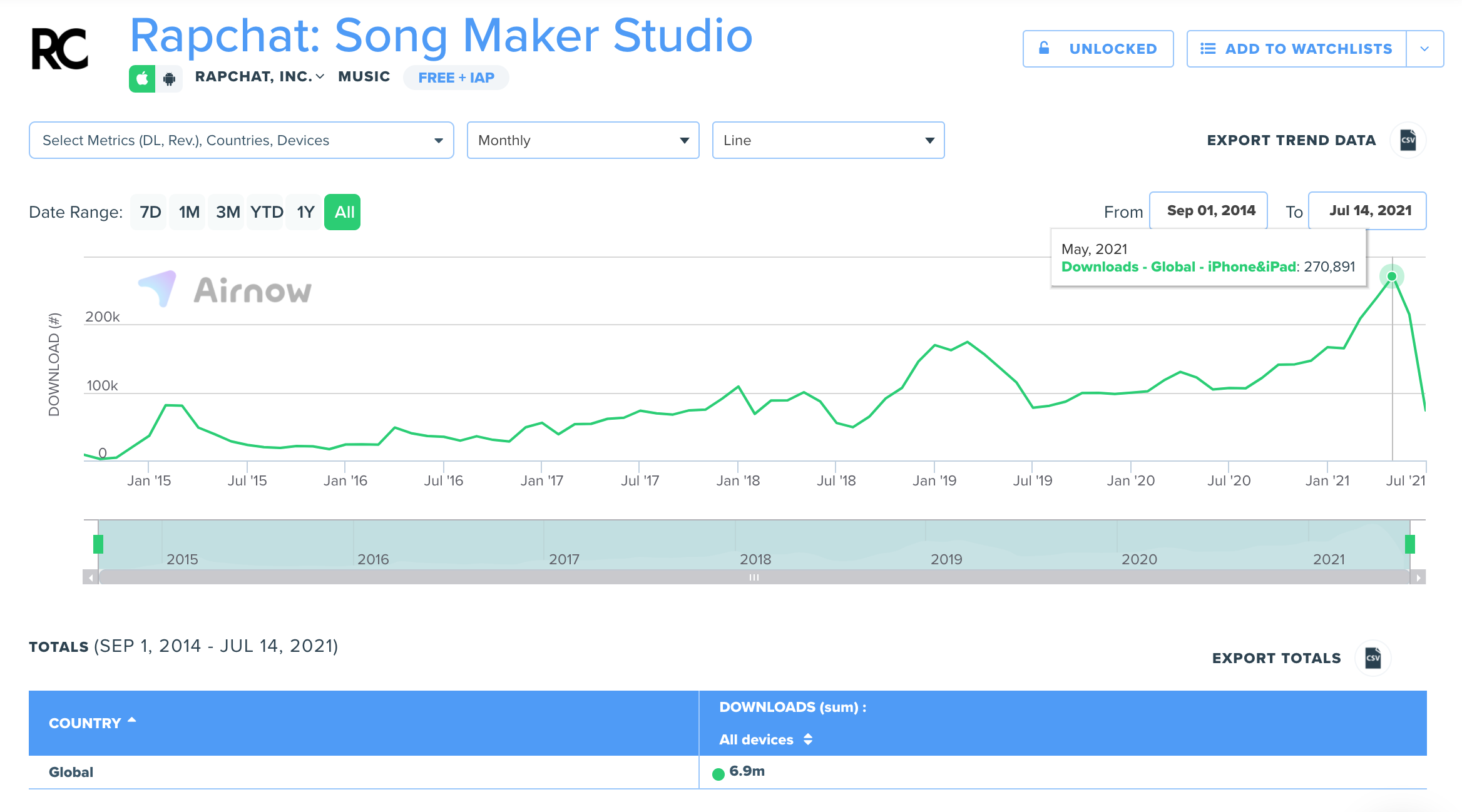Click the All devices sort arrows
The image size is (1462, 812).
[808, 739]
